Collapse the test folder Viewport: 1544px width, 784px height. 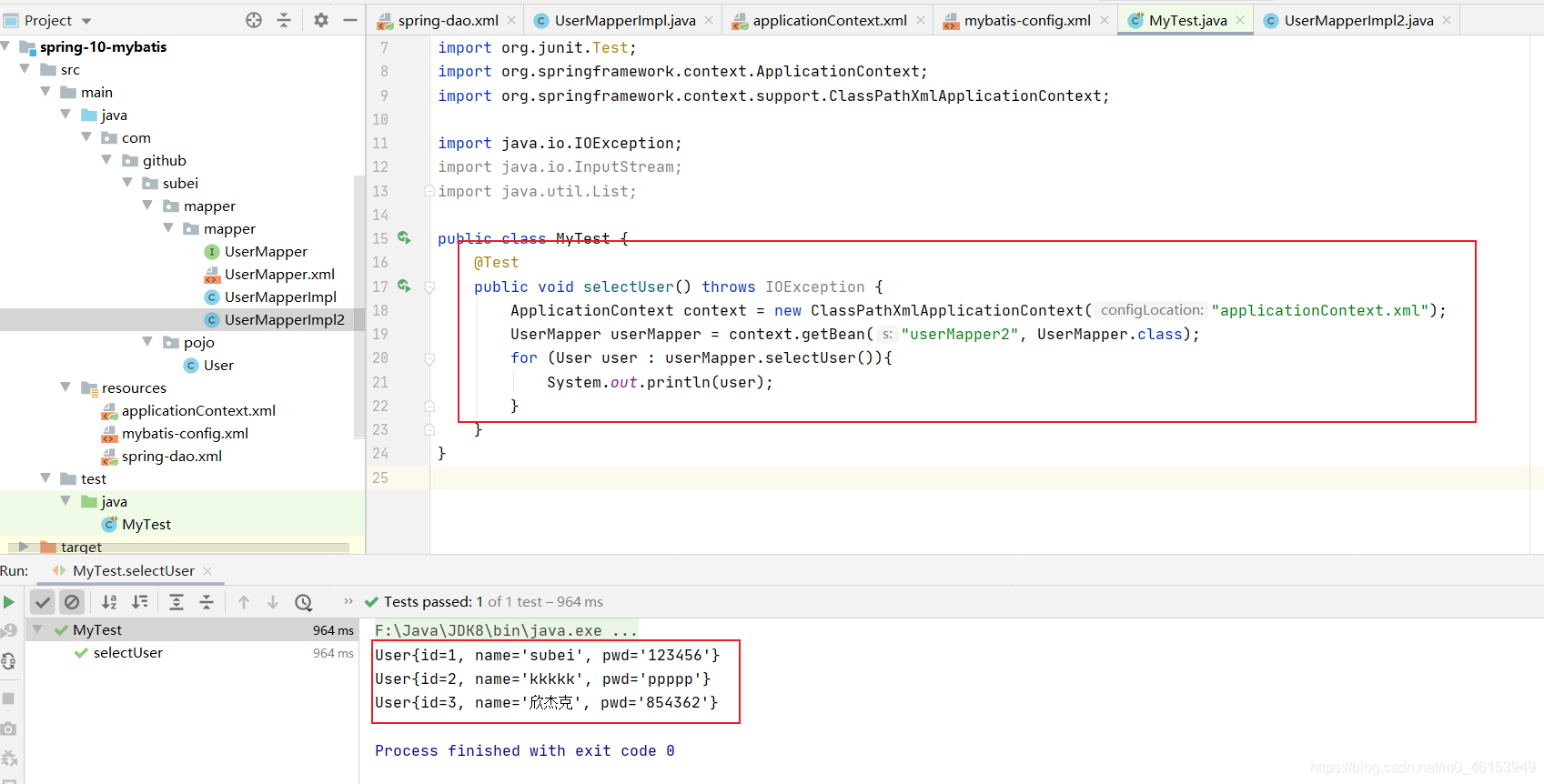[45, 478]
